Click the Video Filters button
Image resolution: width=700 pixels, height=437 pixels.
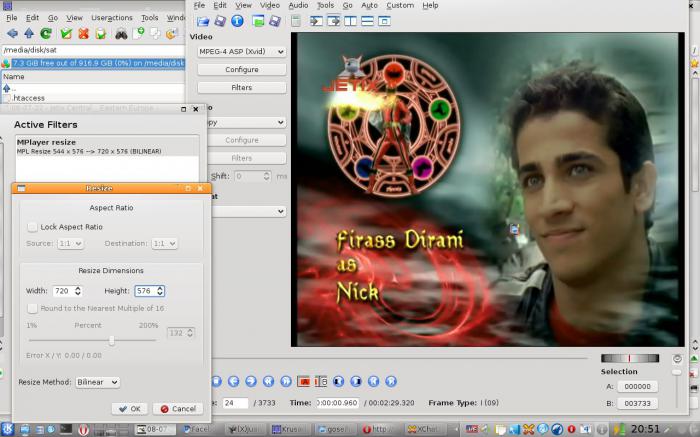click(242, 87)
